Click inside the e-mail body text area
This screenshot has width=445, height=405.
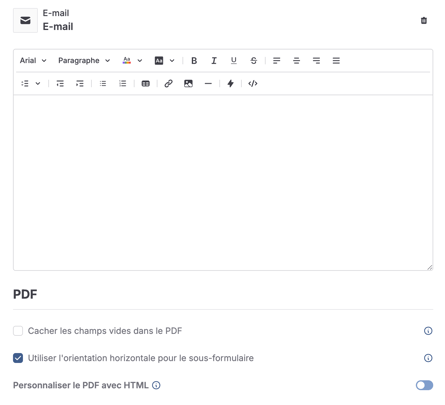tap(223, 183)
